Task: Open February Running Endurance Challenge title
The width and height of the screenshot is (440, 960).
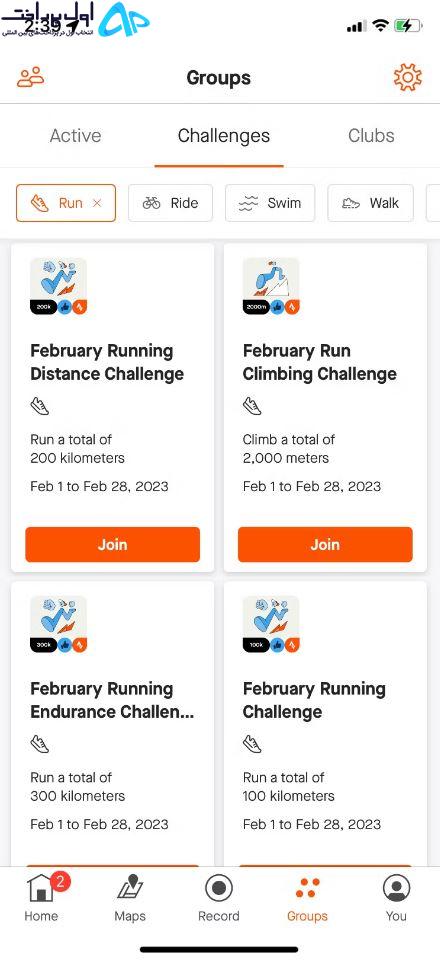Action: [x=113, y=700]
